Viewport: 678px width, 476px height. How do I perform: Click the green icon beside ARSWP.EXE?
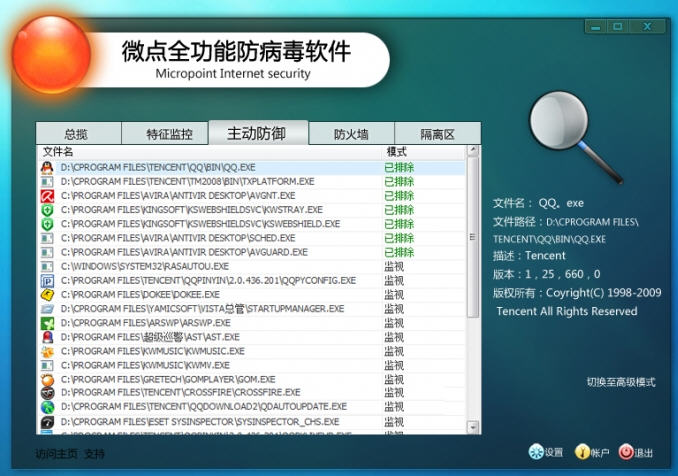point(47,323)
